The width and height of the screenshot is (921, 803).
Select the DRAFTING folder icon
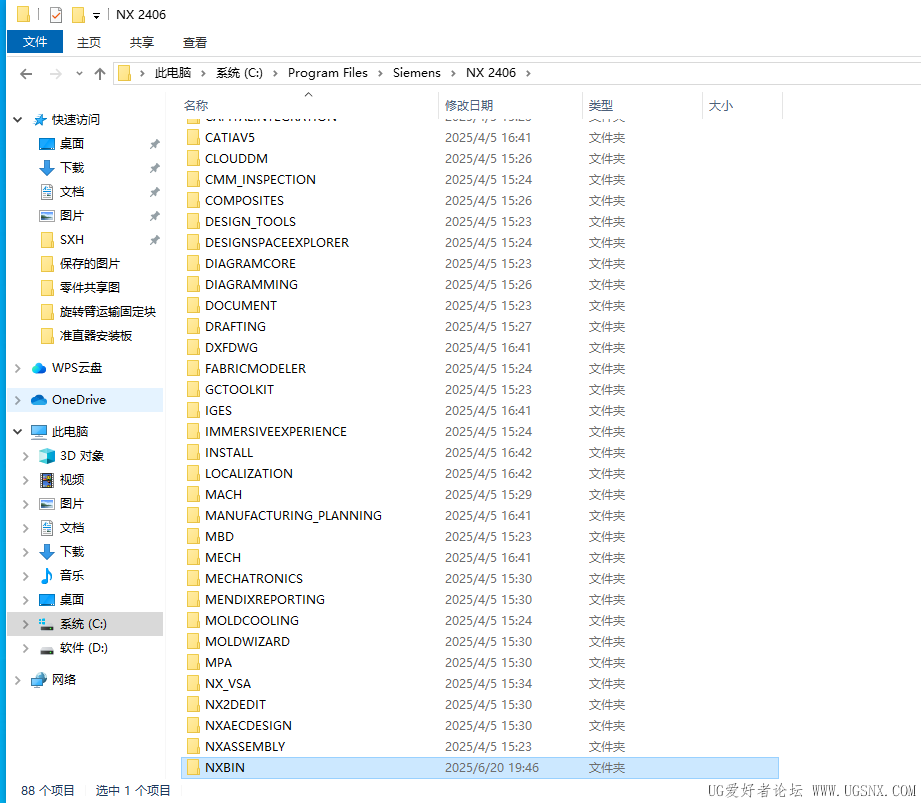[193, 327]
